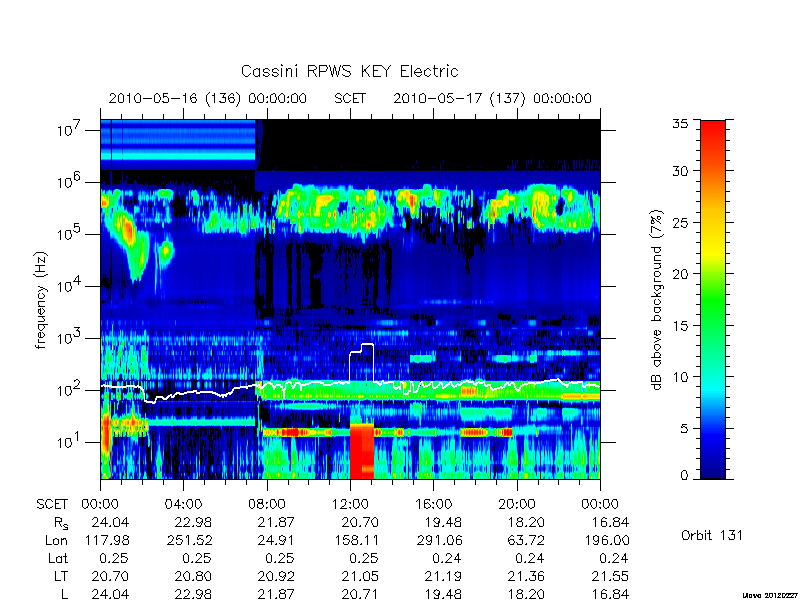Click the 10^6 frequency axis tick label
This screenshot has height=600, width=800.
click(69, 181)
